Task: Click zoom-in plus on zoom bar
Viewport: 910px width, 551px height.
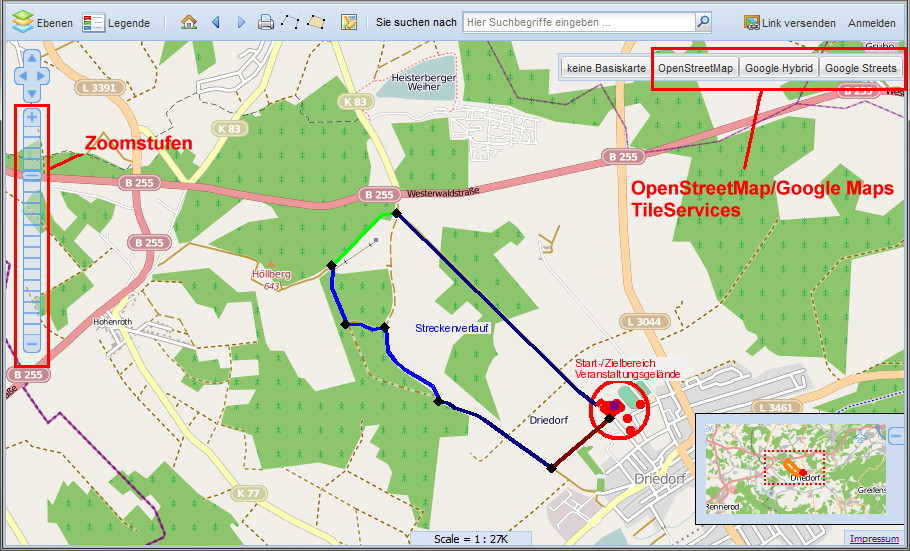Action: 32,117
